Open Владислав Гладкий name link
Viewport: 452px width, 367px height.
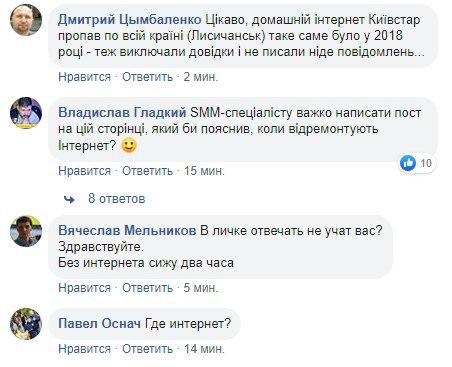tap(122, 113)
